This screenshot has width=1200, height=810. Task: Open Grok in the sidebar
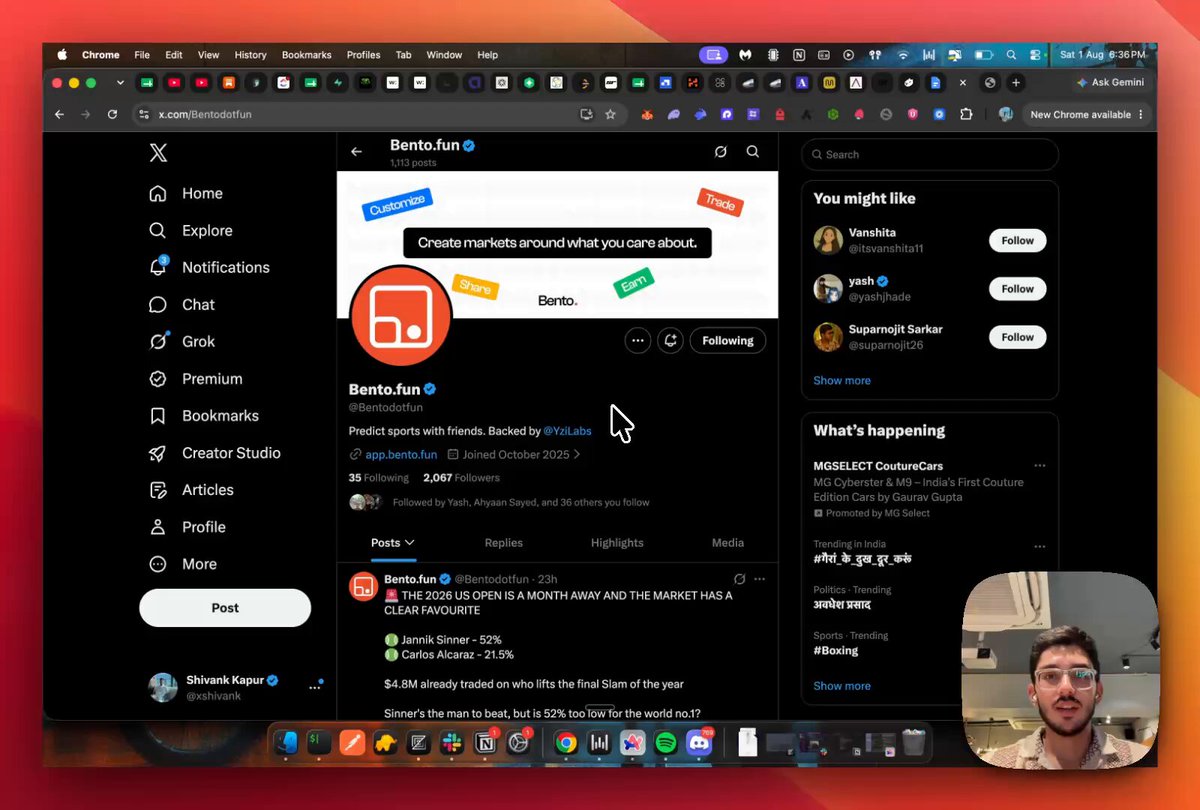(181, 342)
